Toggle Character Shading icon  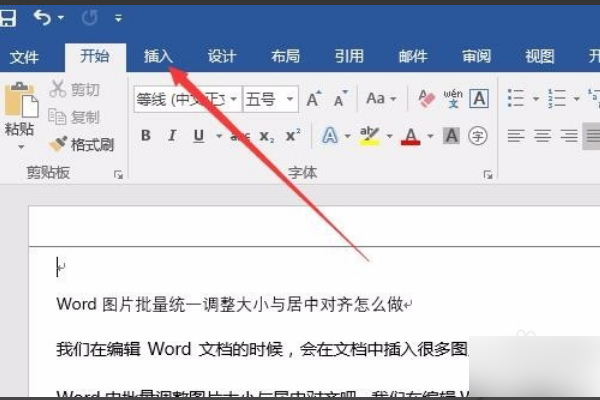tap(451, 136)
